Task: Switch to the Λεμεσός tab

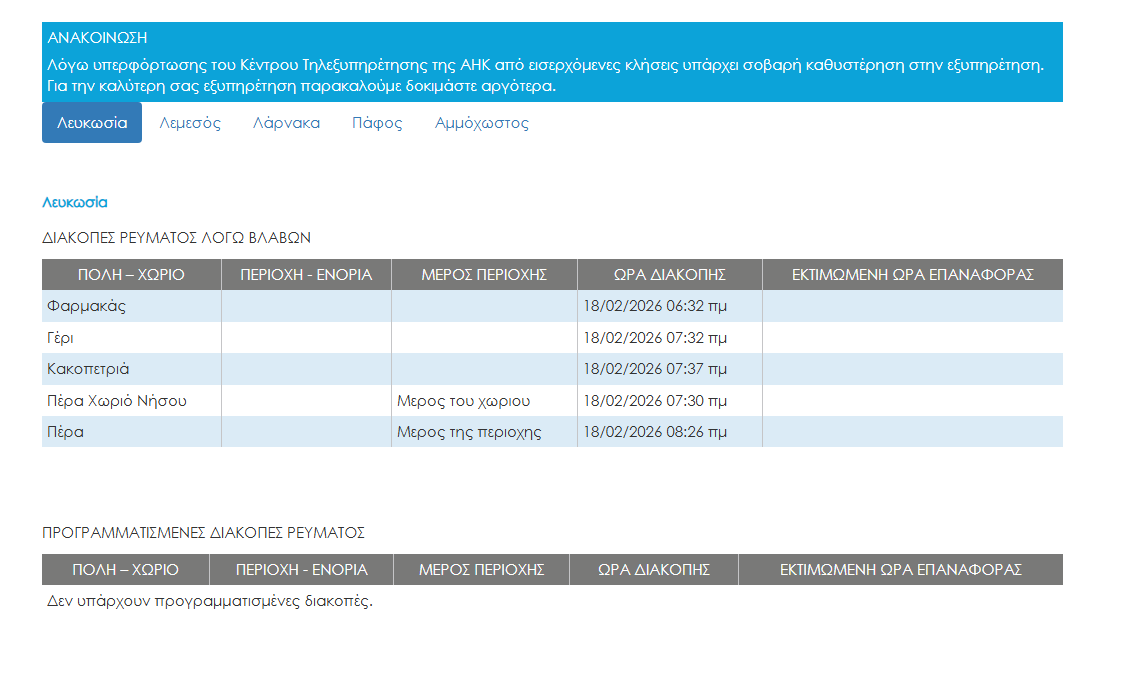Action: (x=190, y=123)
